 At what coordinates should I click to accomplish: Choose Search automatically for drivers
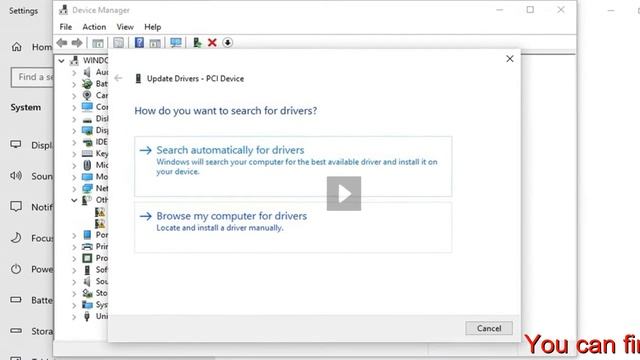tap(293, 167)
